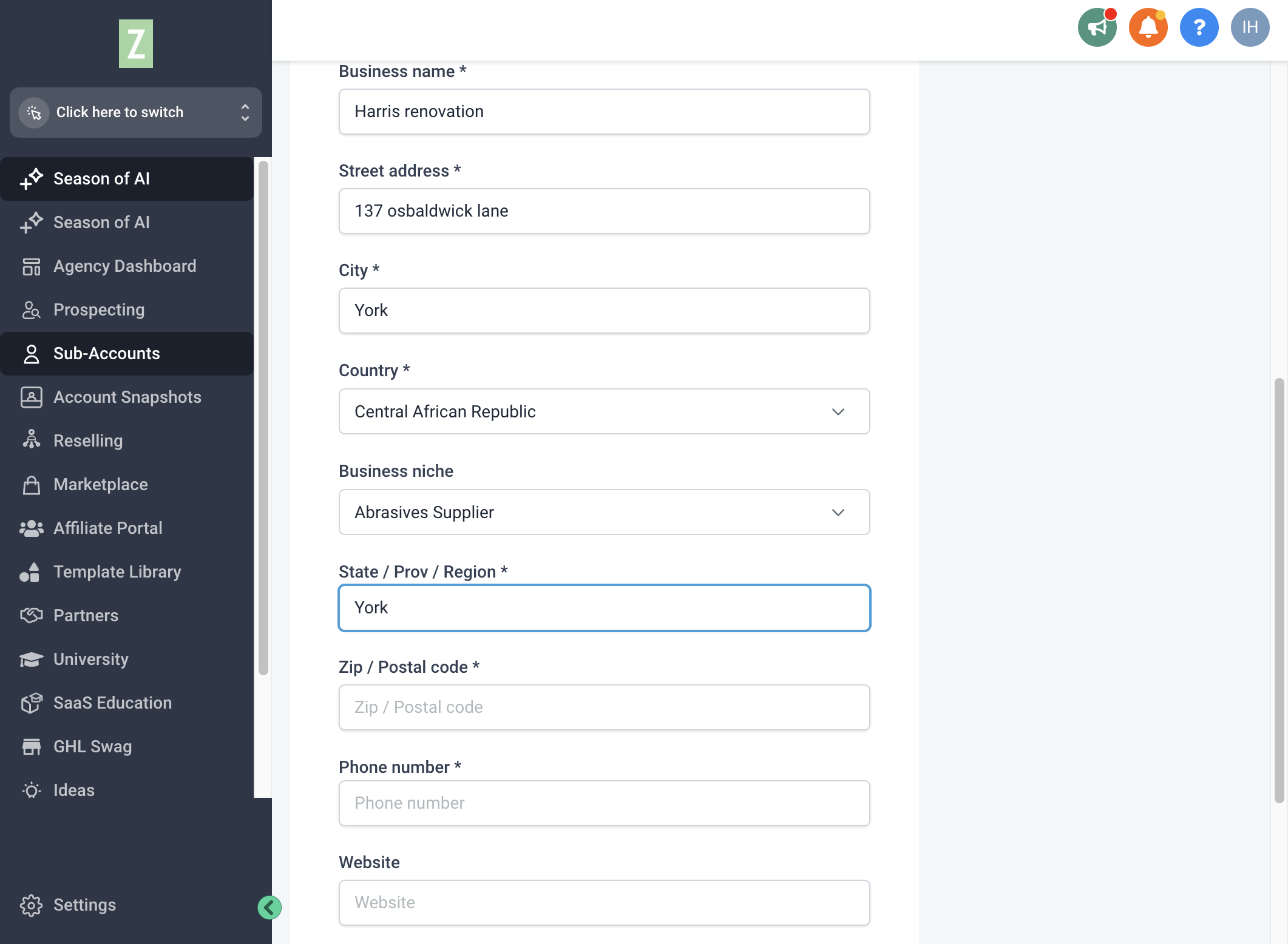1288x944 pixels.
Task: Click the City input field
Action: (604, 311)
